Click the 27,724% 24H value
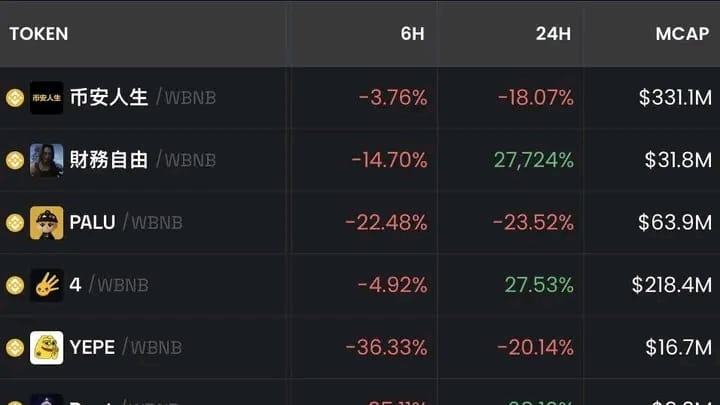This screenshot has width=720, height=405. (533, 160)
